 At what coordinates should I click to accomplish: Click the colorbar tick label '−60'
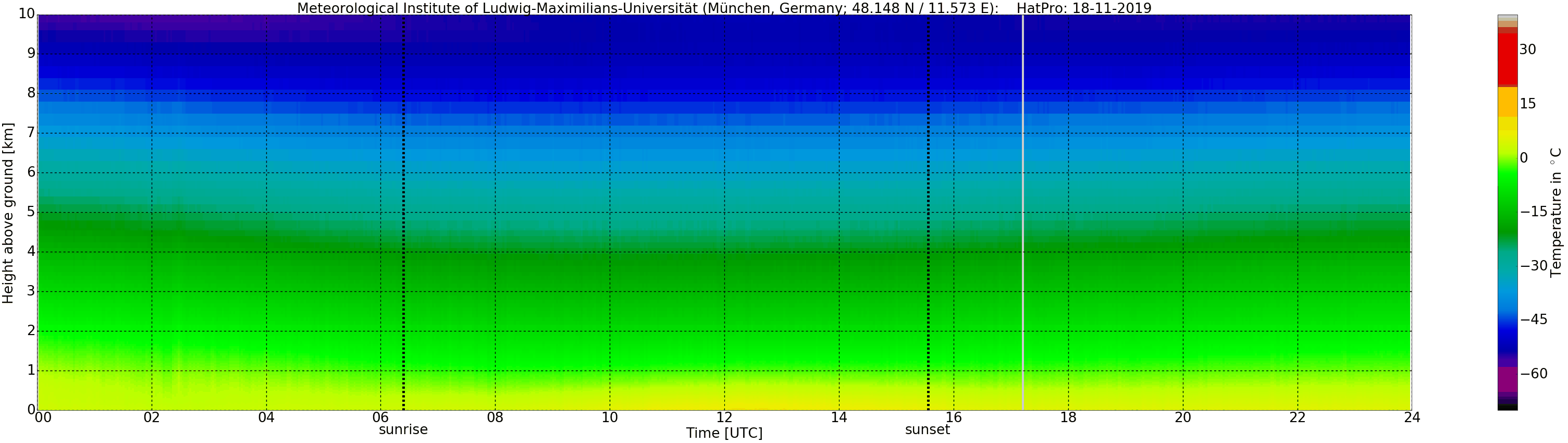tap(1534, 374)
